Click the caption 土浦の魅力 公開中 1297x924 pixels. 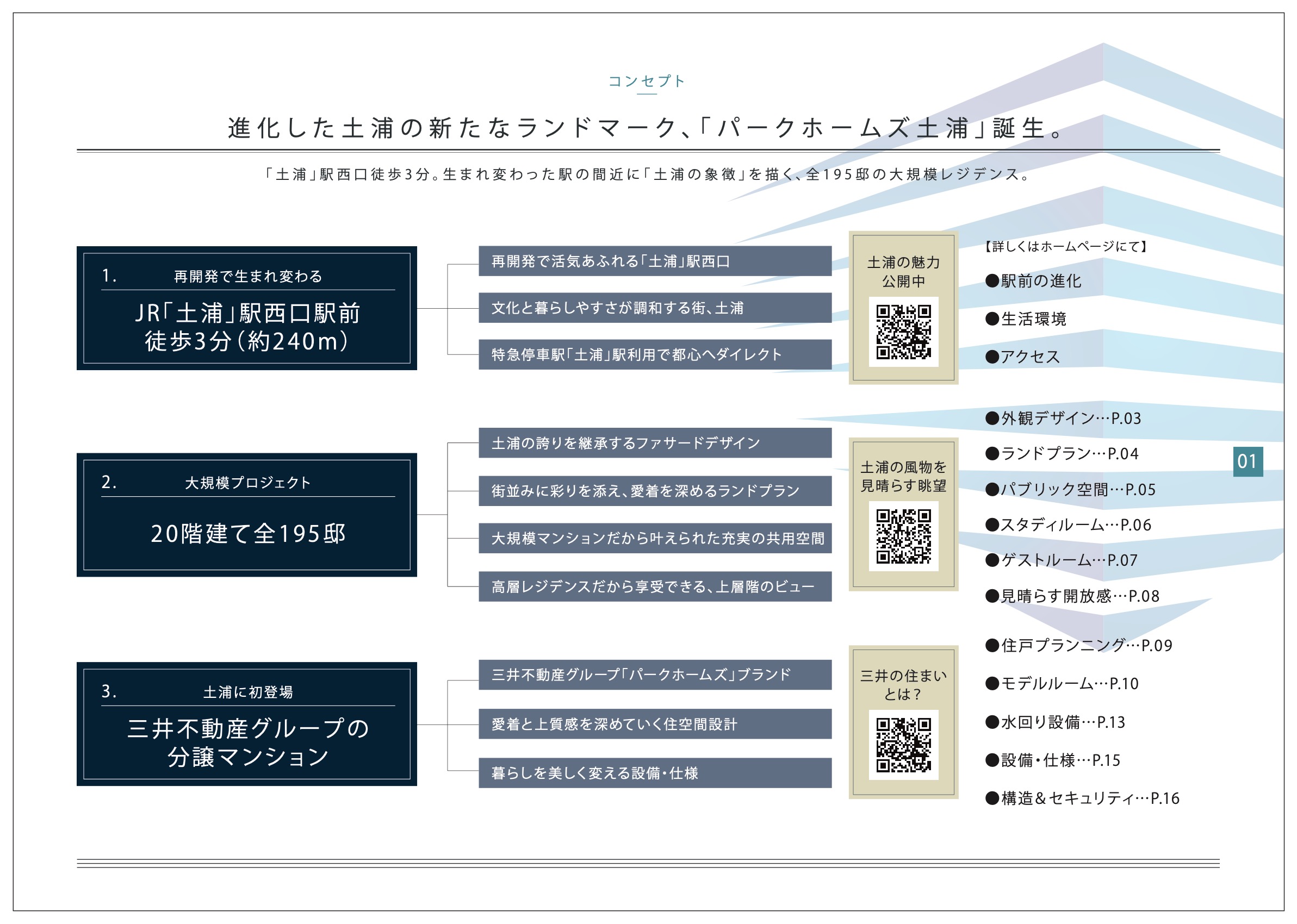(903, 271)
